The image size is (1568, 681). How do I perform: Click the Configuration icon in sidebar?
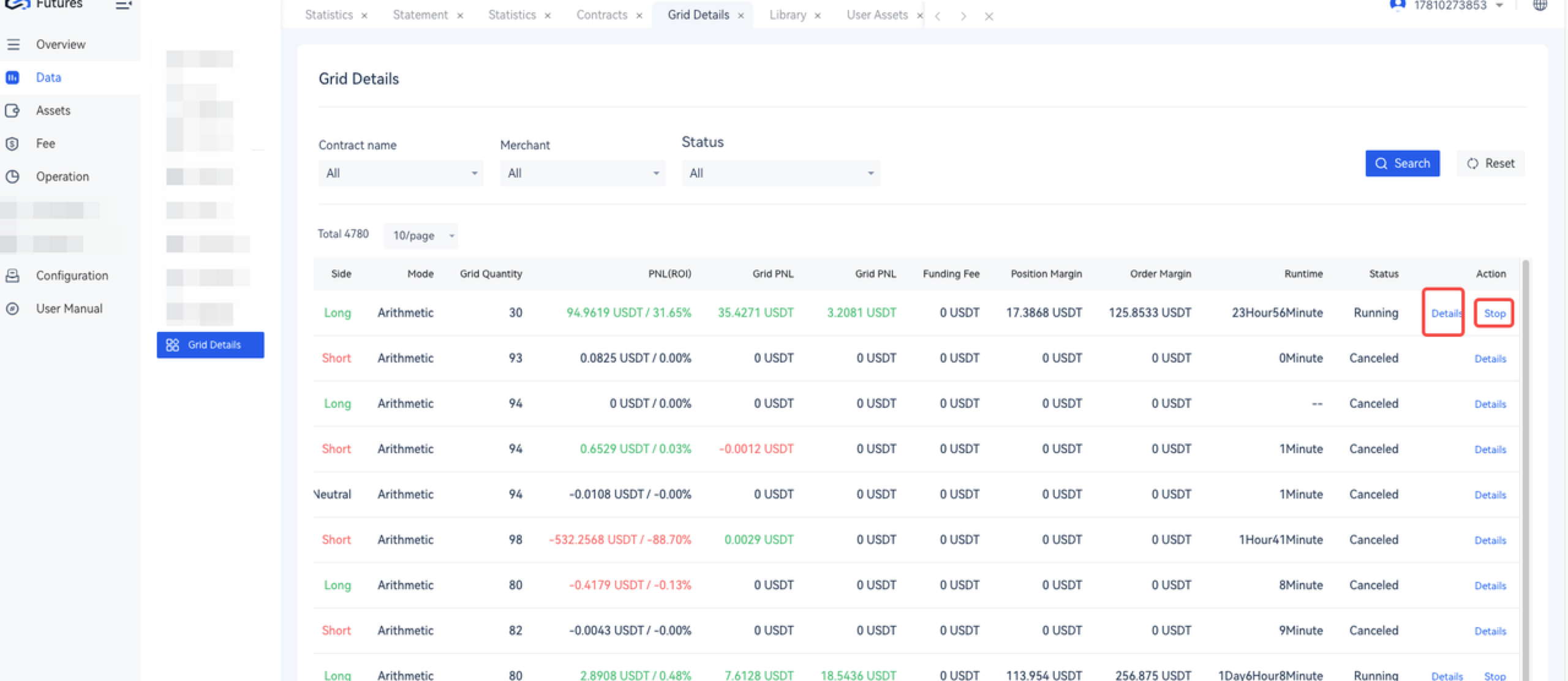12,276
